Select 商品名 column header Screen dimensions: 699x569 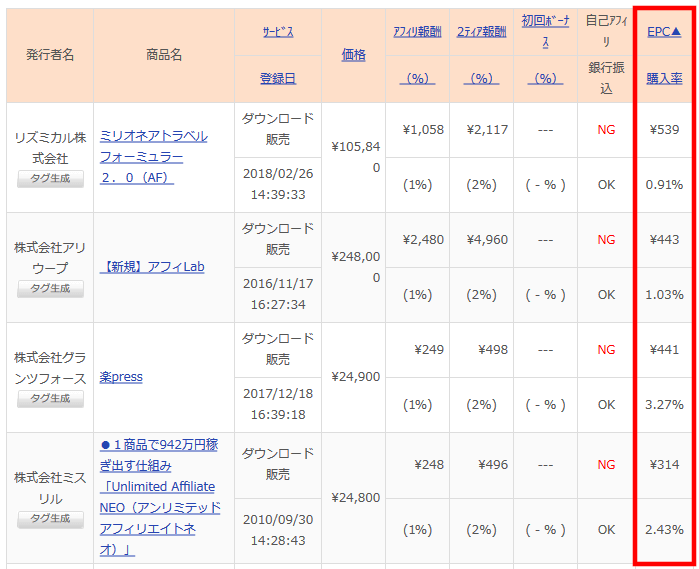pos(164,55)
